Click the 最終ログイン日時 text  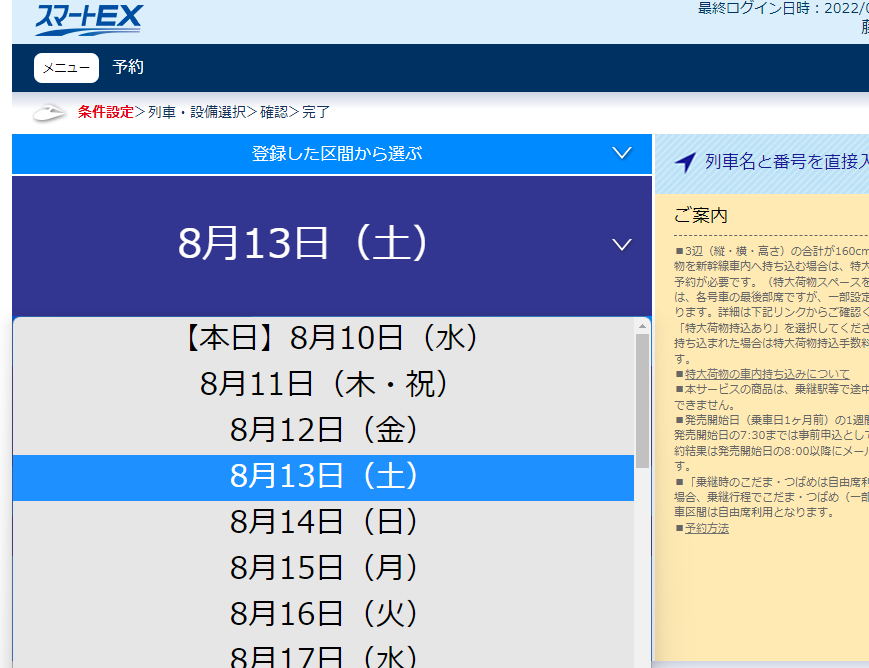(x=783, y=8)
